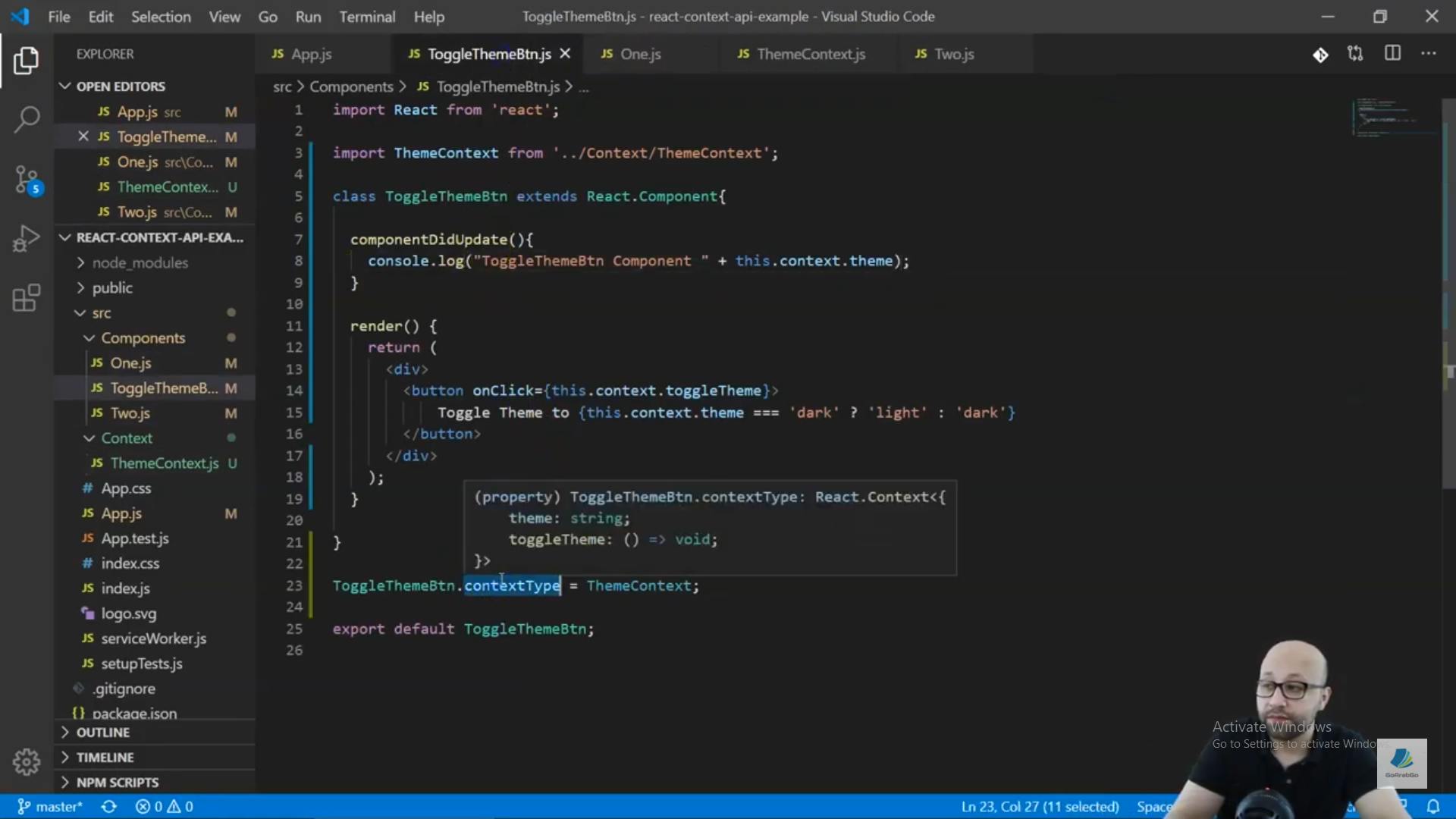
Task: Close ToggleTheme entry in Open Editors
Action: click(83, 136)
